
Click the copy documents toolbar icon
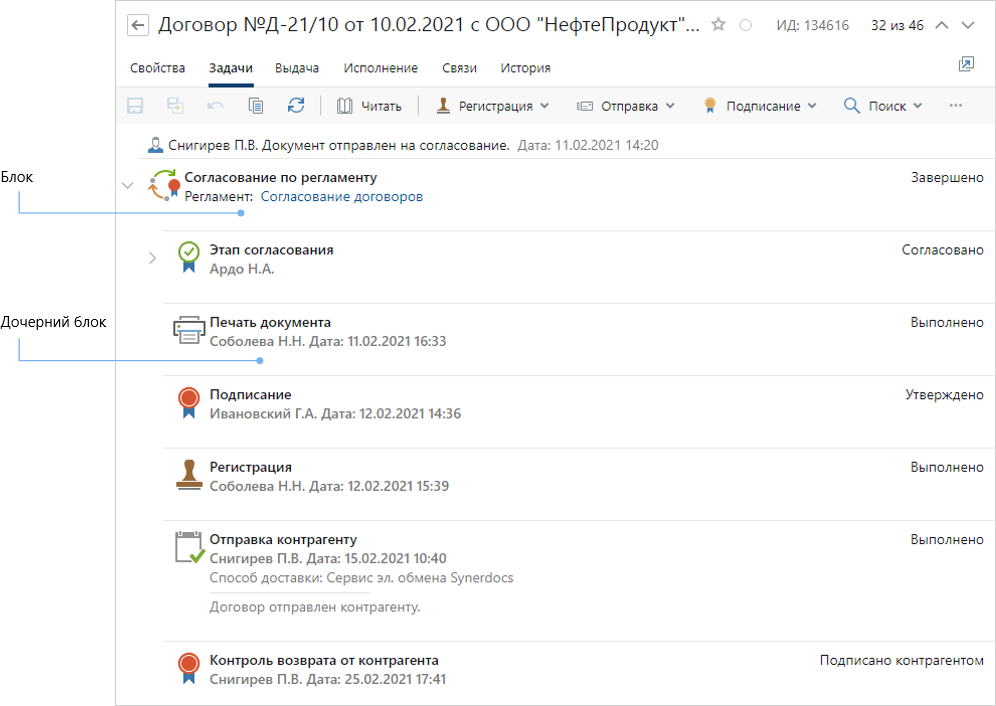tap(255, 105)
